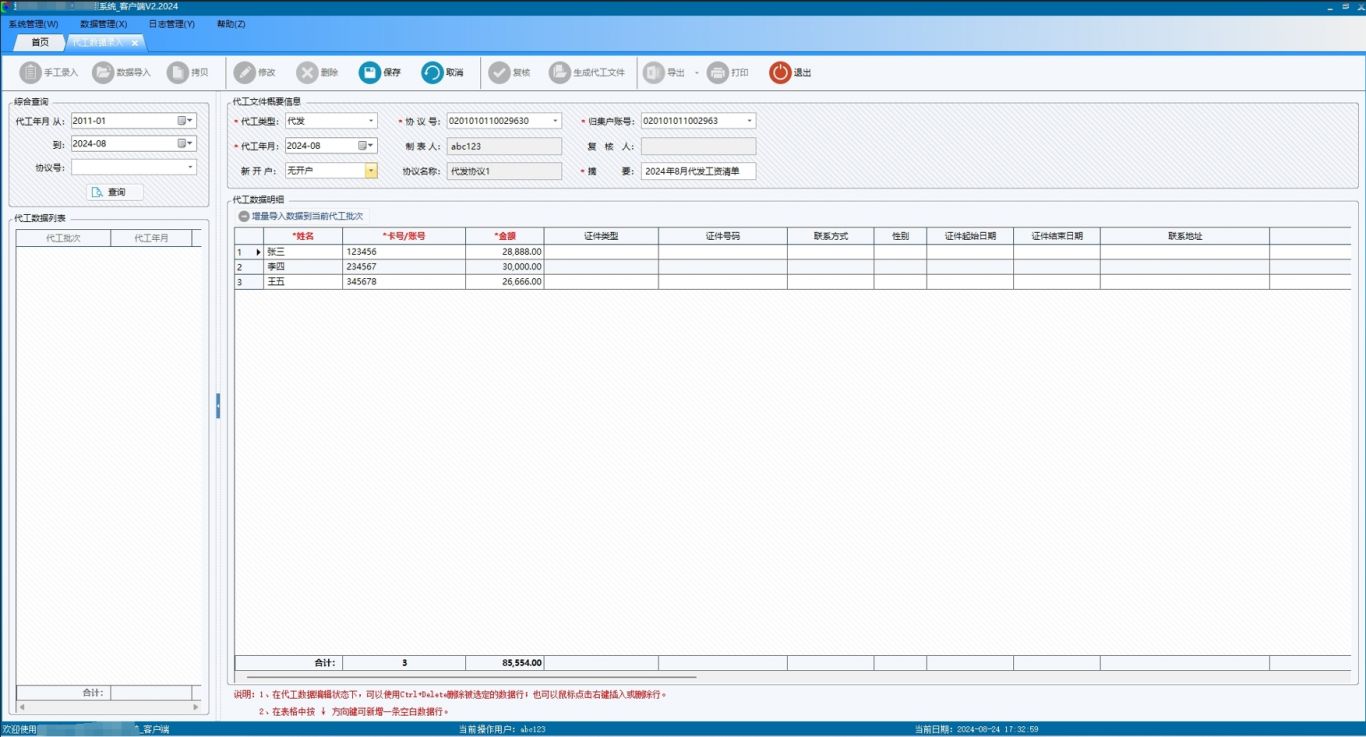1366x737 pixels.
Task: Click the 导出 export toolbar icon
Action: pyautogui.click(x=653, y=73)
